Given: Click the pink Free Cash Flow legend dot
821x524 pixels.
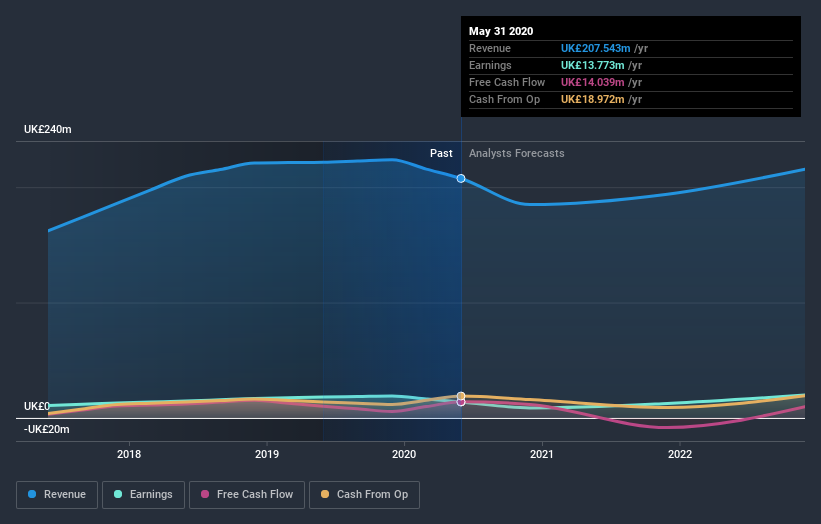Looking at the screenshot, I should coord(205,494).
